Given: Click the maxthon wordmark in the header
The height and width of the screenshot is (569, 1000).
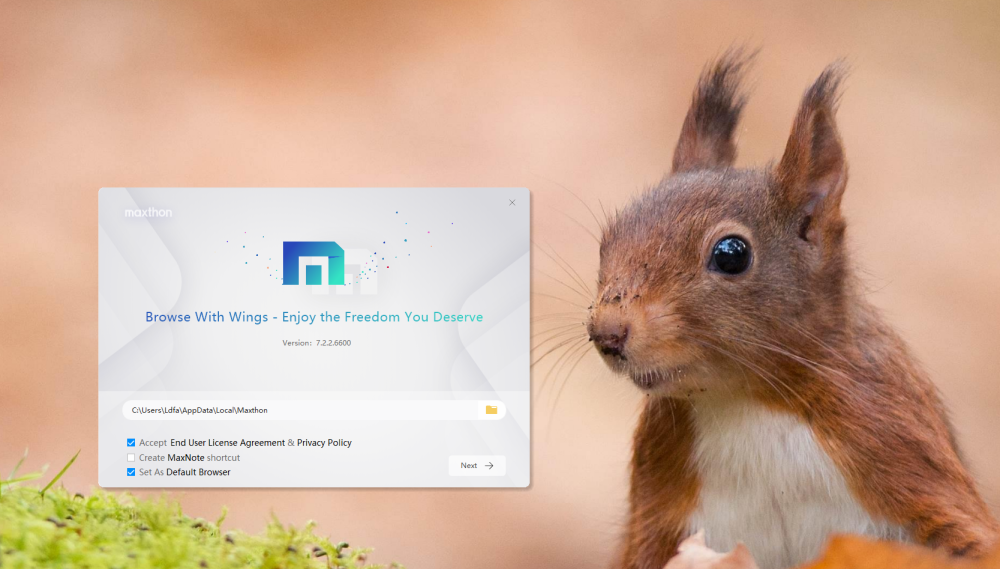Looking at the screenshot, I should [x=148, y=213].
